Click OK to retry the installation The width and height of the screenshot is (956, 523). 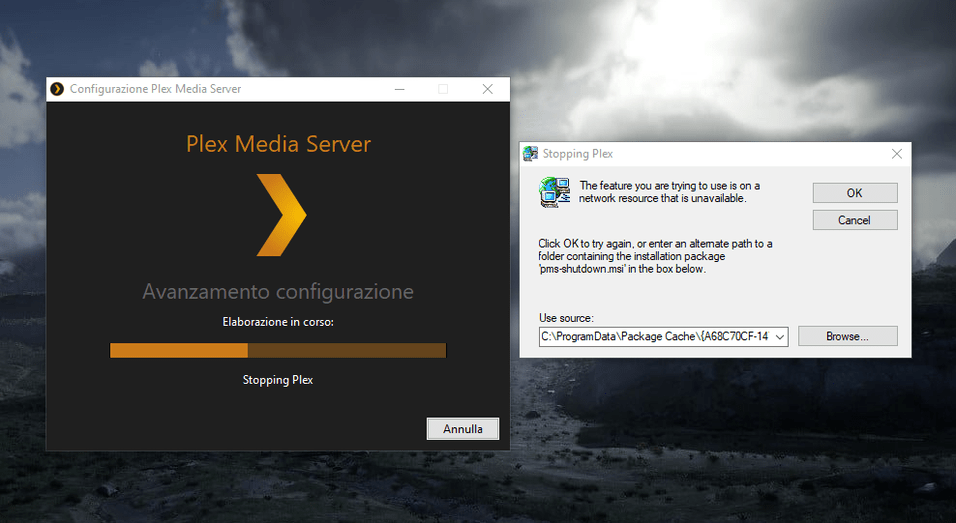[855, 193]
